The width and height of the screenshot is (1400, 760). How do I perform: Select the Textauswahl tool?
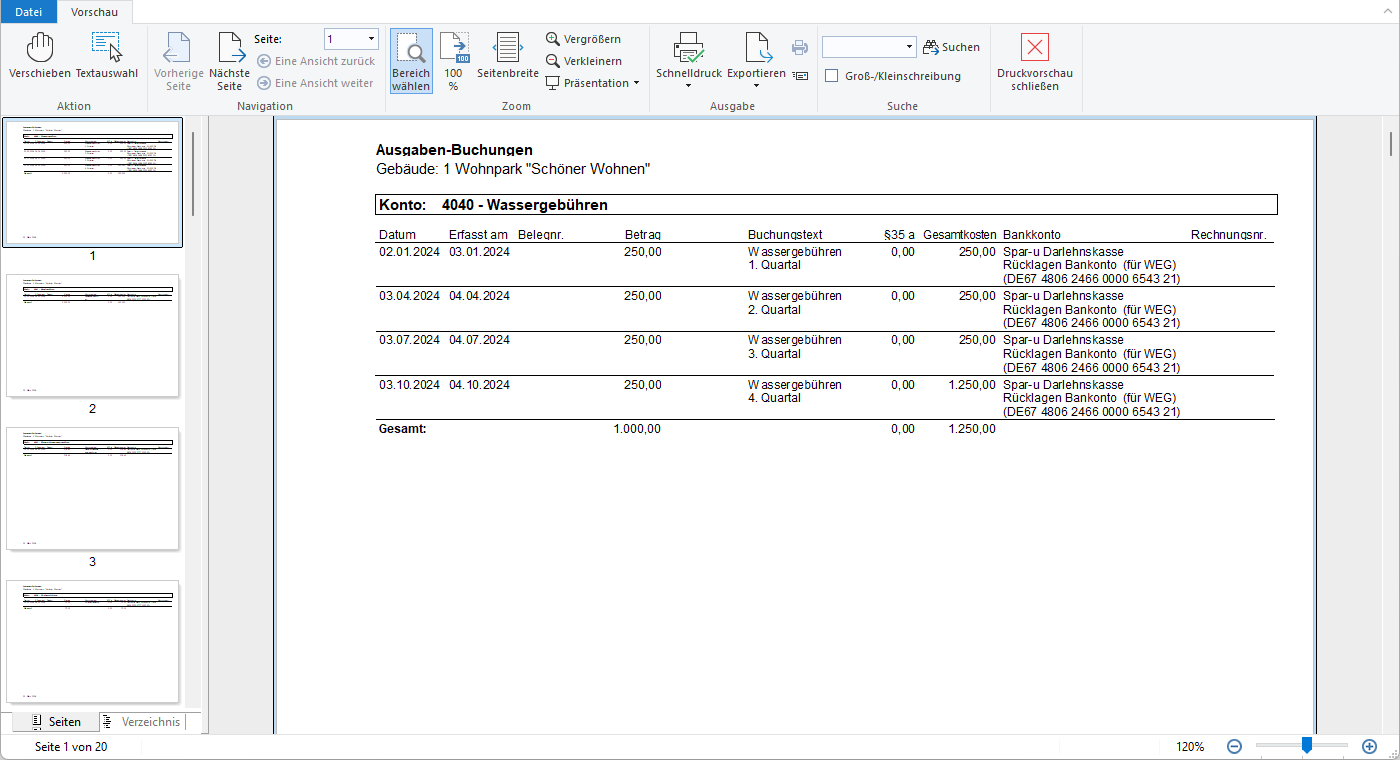point(107,56)
